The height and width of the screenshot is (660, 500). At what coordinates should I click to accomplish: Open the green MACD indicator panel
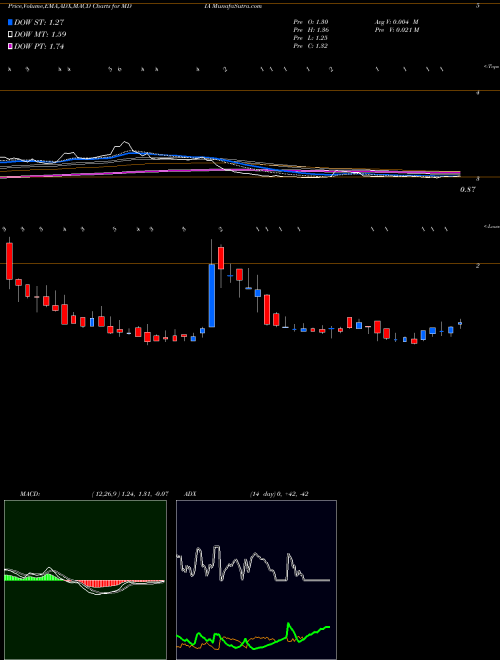[x=85, y=580]
